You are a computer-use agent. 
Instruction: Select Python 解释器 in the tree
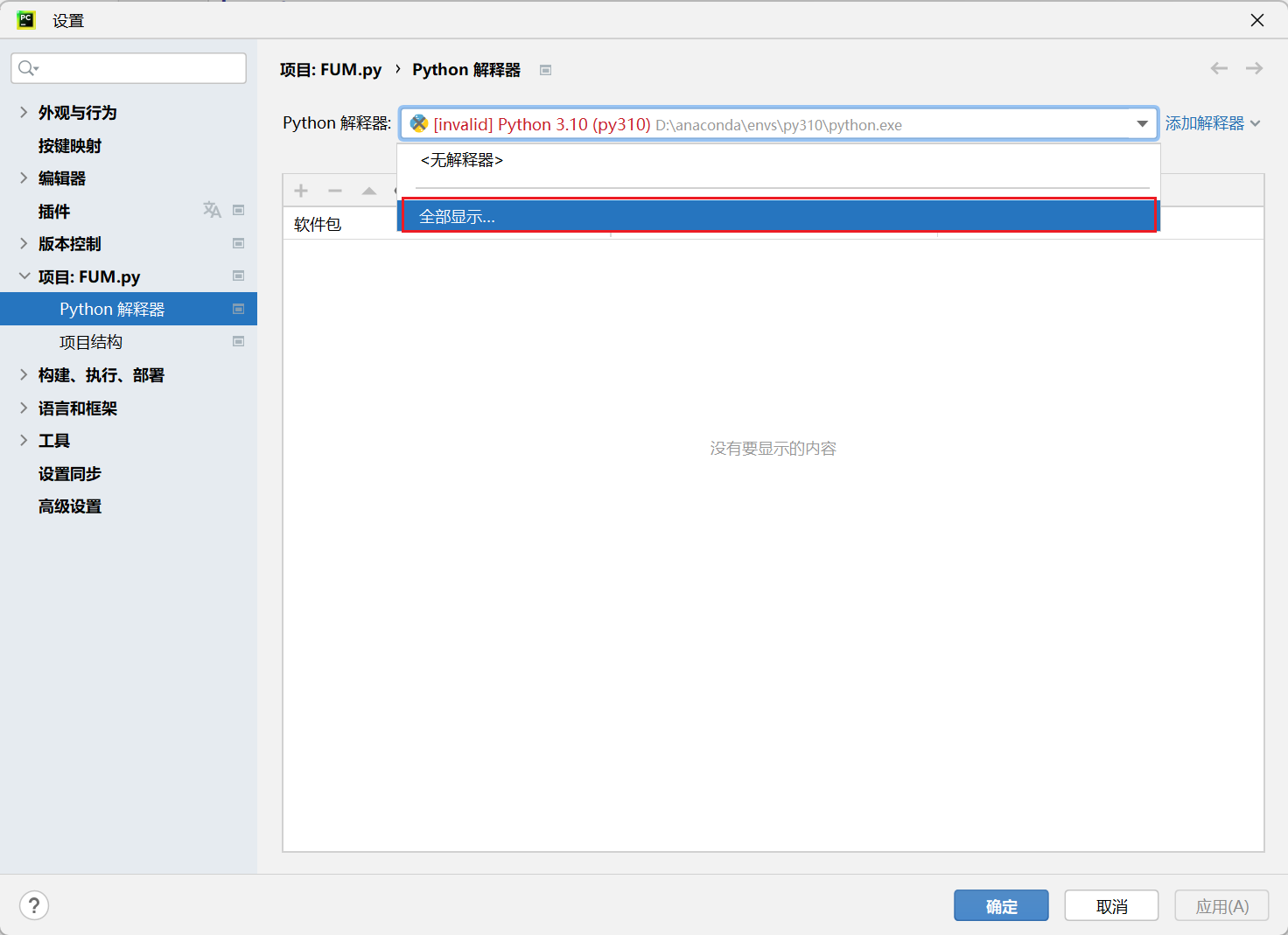click(x=129, y=309)
